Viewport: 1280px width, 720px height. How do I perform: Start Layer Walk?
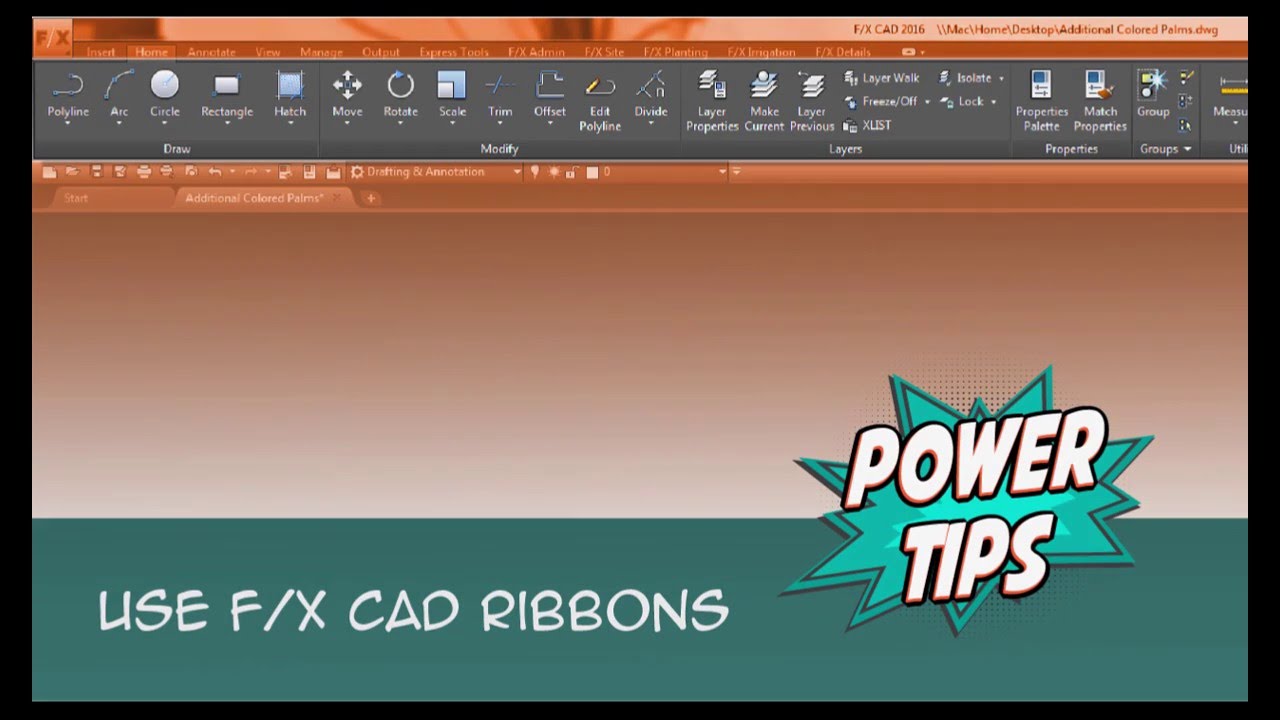[x=882, y=78]
